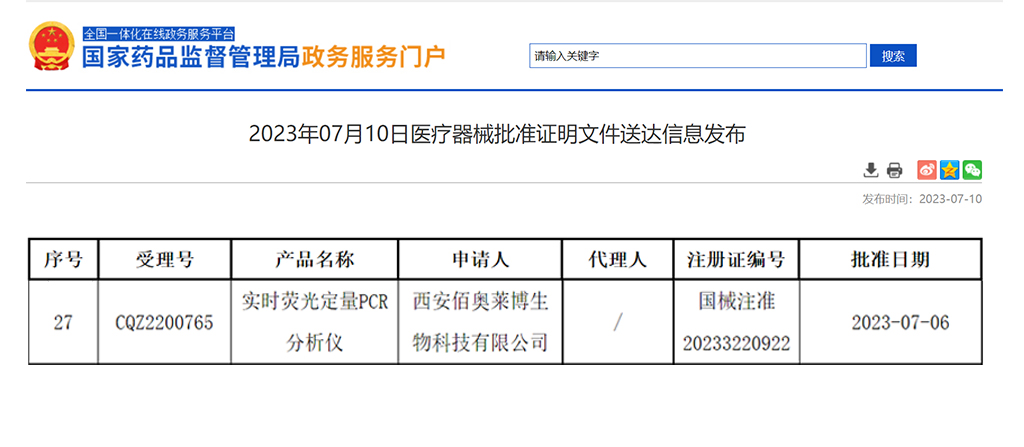
Task: Click applicant 西安佰奥莱博生物科技有限公司 cell
Action: coord(480,322)
